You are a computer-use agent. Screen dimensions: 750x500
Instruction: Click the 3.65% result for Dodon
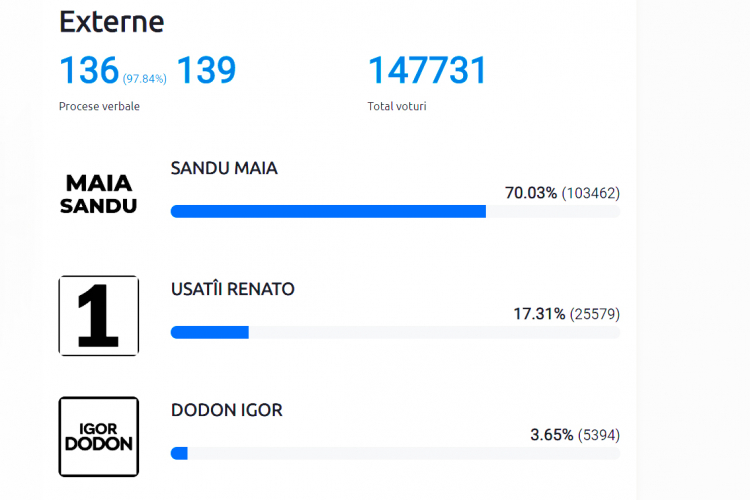pyautogui.click(x=551, y=435)
